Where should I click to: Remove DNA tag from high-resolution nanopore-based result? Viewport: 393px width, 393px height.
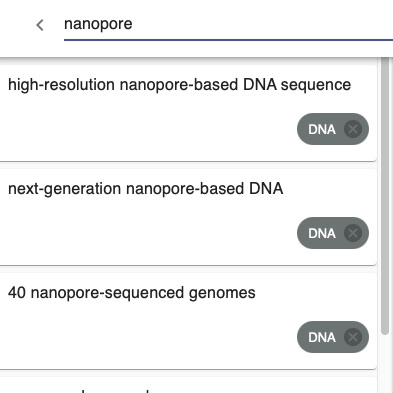point(353,129)
